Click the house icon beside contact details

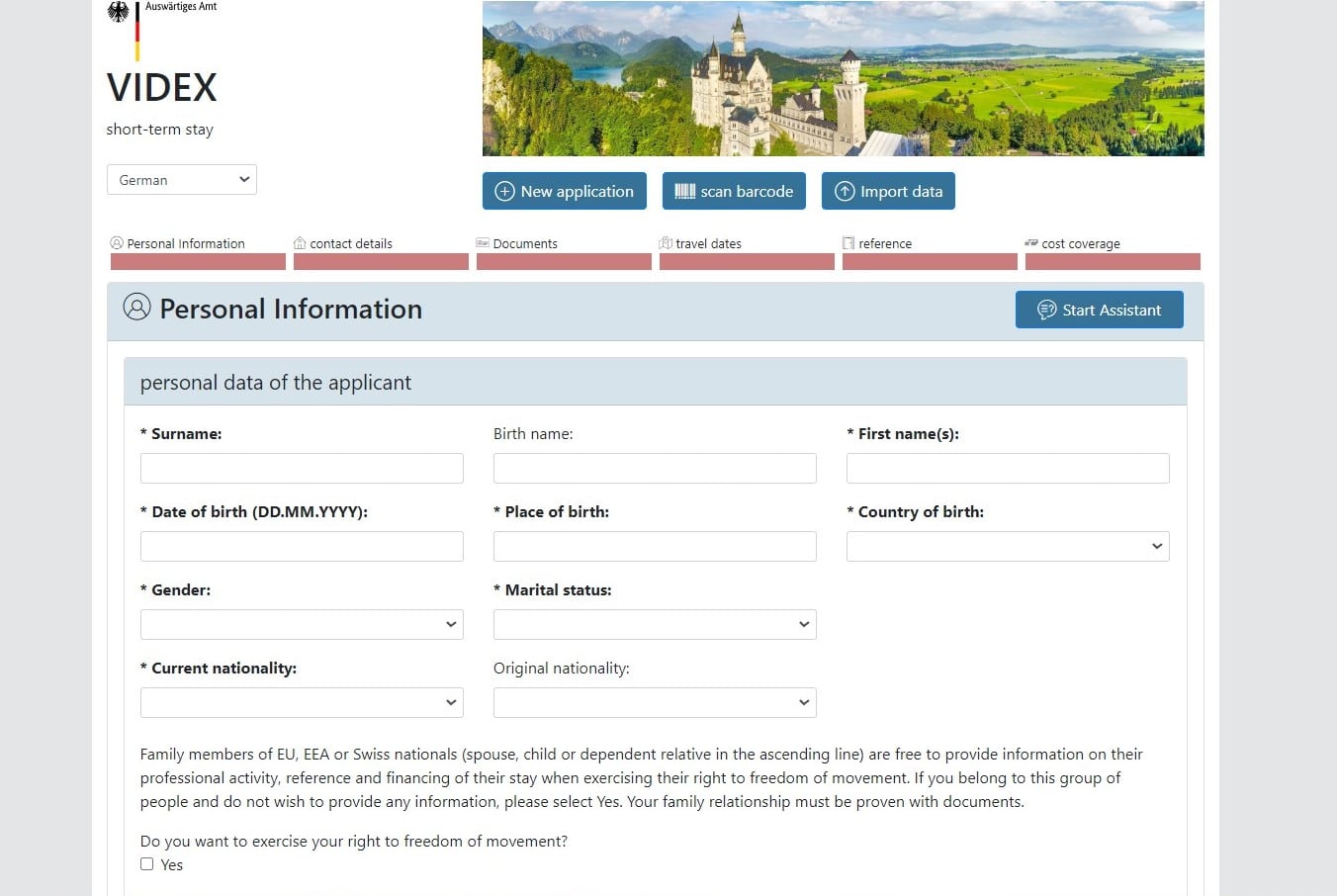tap(300, 242)
